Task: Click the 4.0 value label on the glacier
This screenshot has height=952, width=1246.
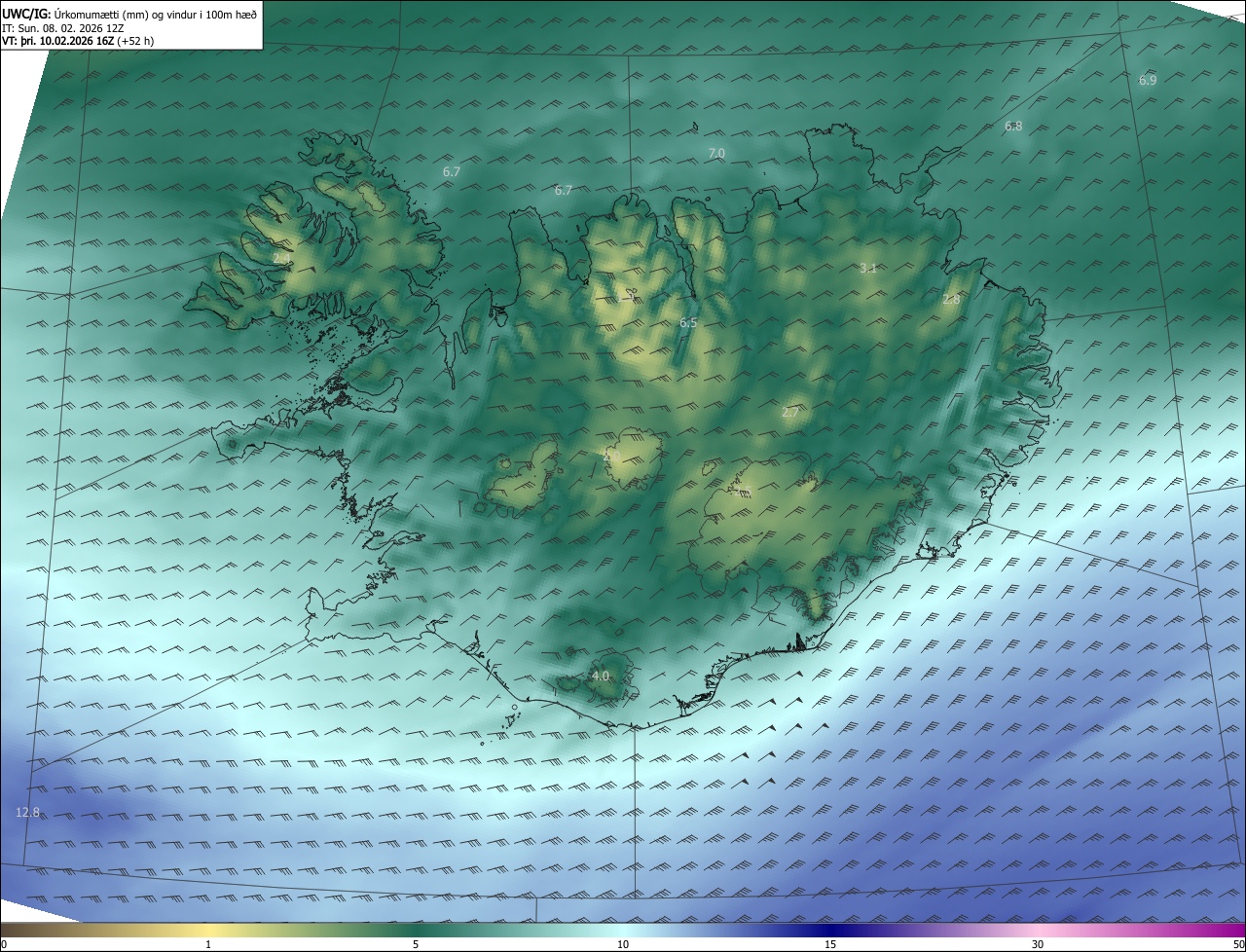Action: (601, 676)
